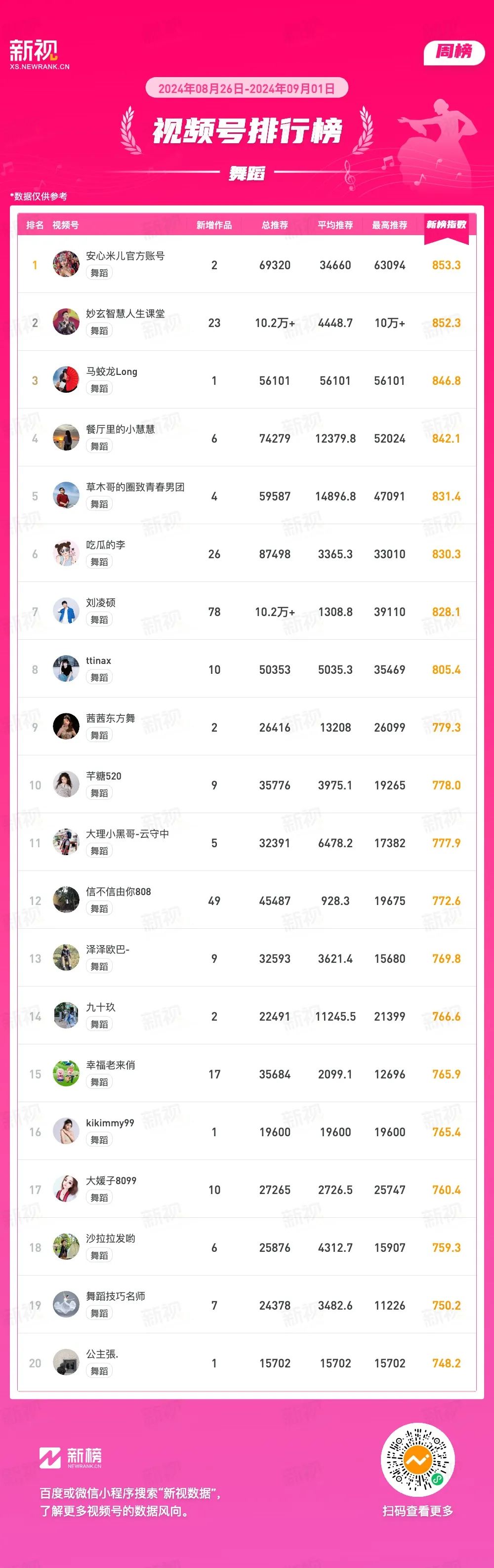Image resolution: width=494 pixels, height=1568 pixels.
Task: Click avatar of 舞蹈技巧名师
Action: tap(66, 1305)
